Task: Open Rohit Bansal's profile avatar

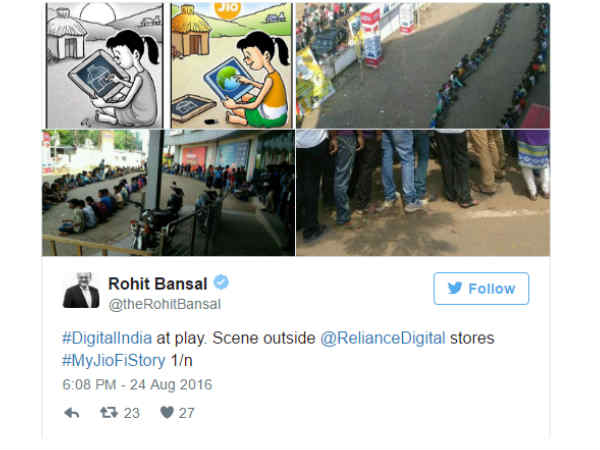Action: pyautogui.click(x=81, y=290)
